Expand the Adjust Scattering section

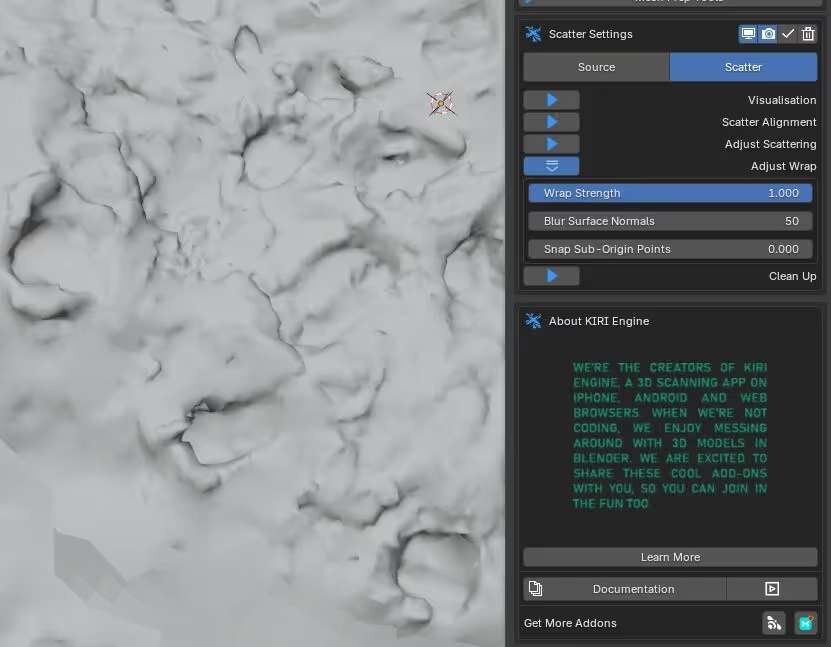[551, 144]
